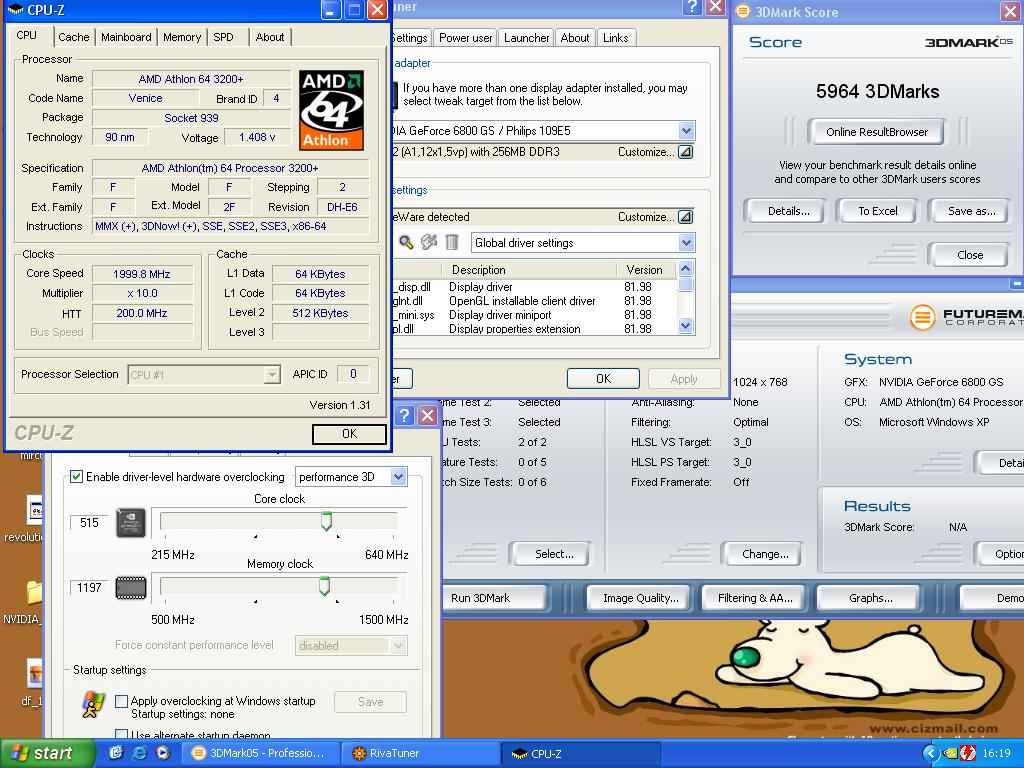The image size is (1024, 768).
Task: Enable driver-level hardware overclocking checkbox
Action: click(76, 477)
